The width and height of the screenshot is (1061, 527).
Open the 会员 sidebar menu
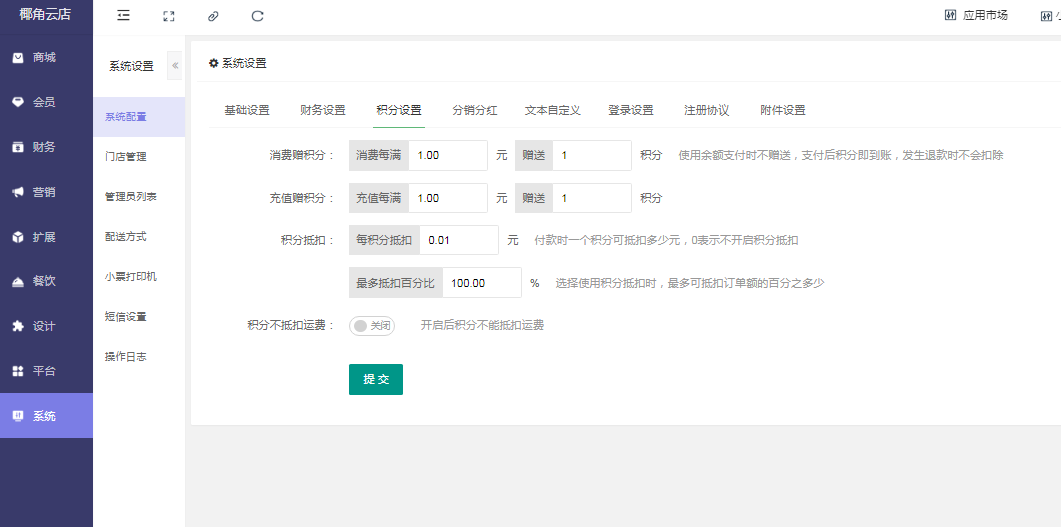point(46,102)
